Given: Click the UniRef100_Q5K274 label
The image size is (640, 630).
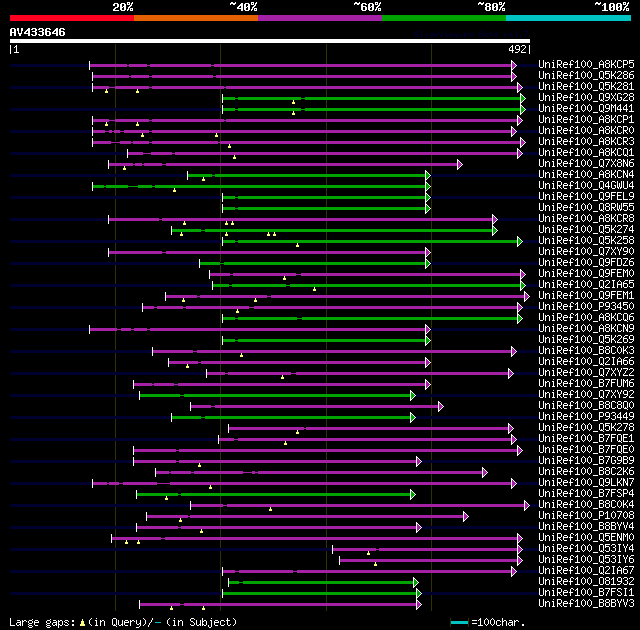Looking at the screenshot, I should pos(586,230).
